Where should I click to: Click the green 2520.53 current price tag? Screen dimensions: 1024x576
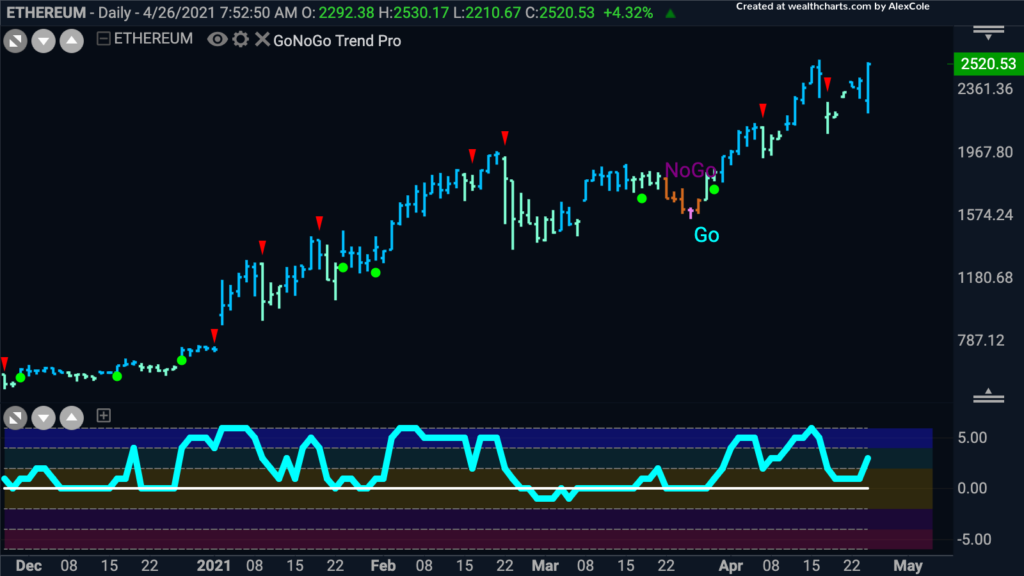point(989,64)
